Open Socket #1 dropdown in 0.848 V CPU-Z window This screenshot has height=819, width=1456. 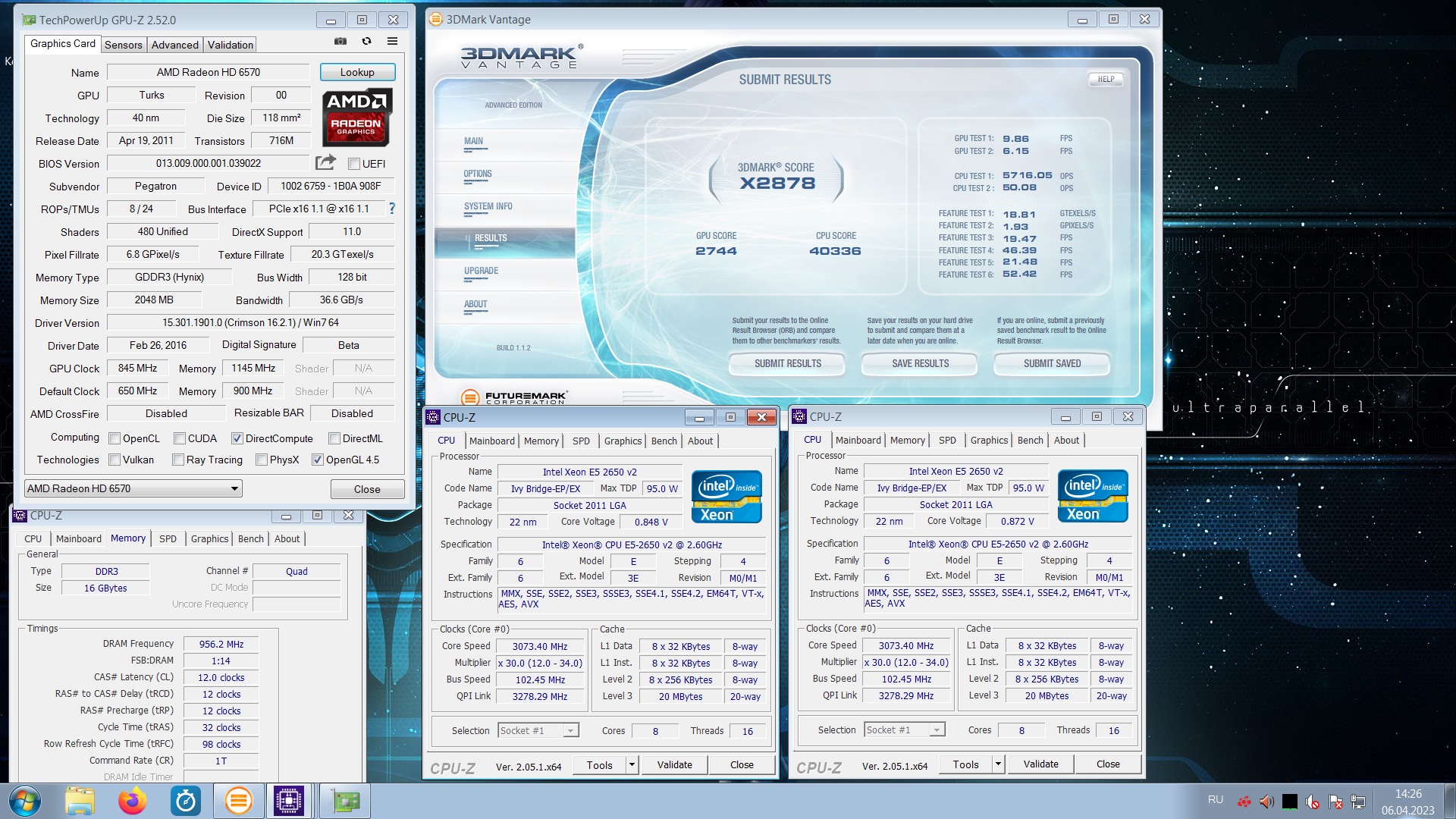(538, 730)
